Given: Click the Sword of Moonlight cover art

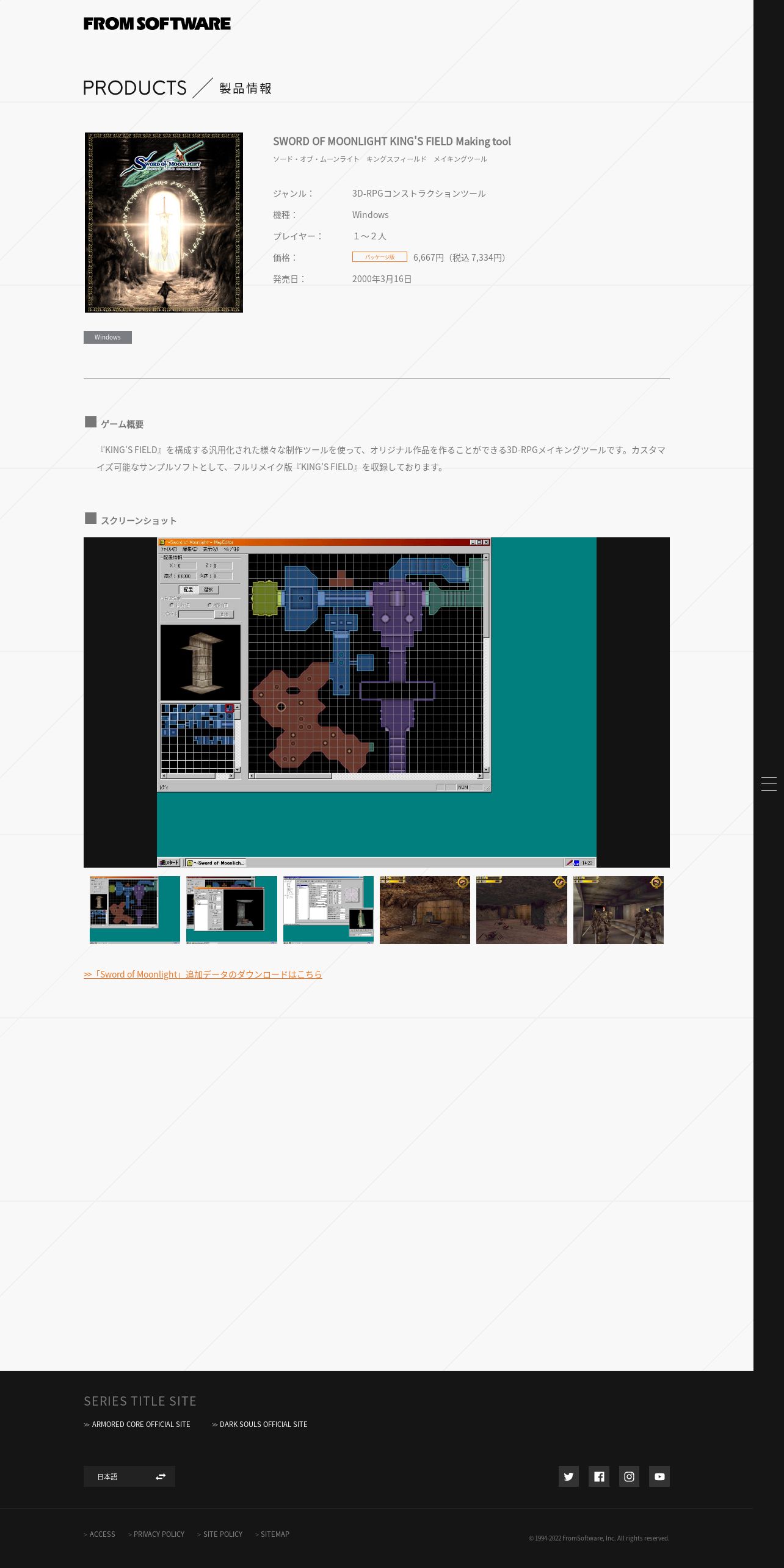Looking at the screenshot, I should [164, 222].
